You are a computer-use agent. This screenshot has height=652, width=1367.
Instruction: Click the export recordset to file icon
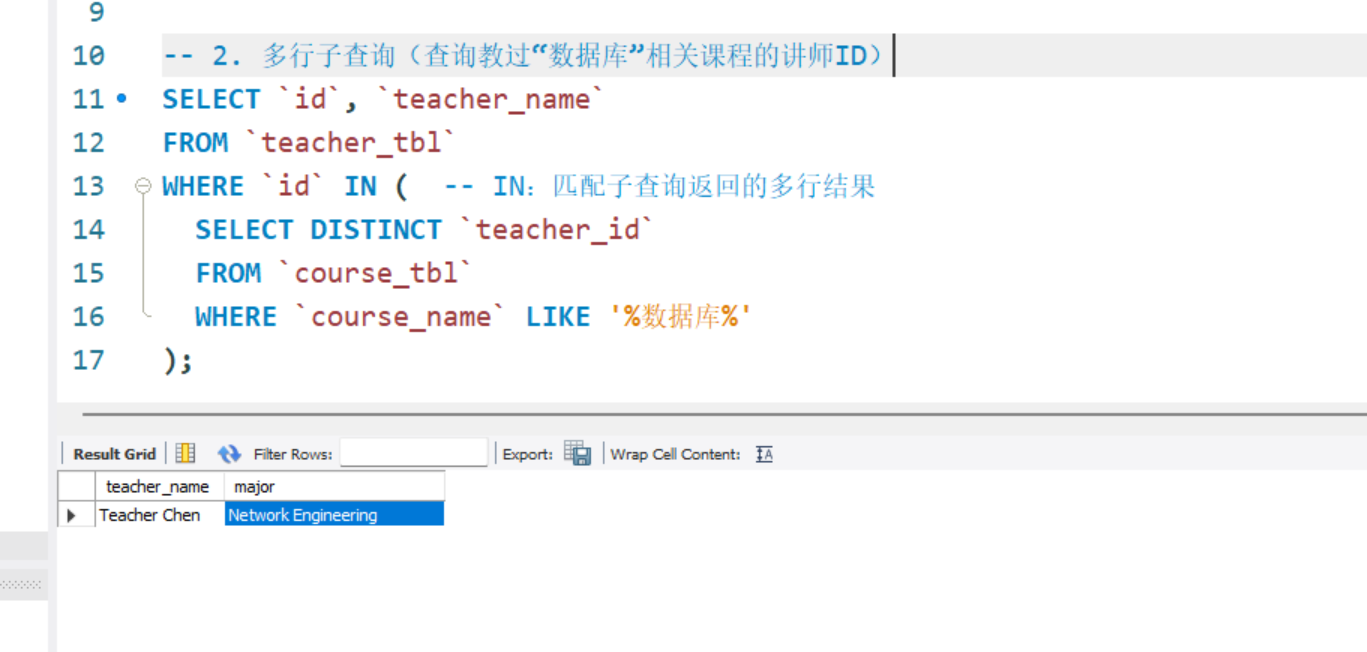(x=577, y=453)
